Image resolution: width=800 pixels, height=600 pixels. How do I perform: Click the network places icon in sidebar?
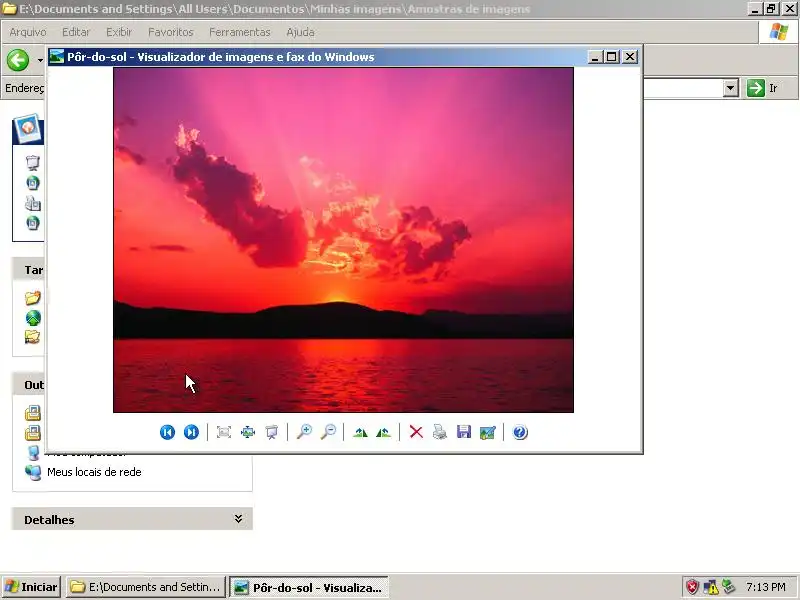tap(33, 472)
